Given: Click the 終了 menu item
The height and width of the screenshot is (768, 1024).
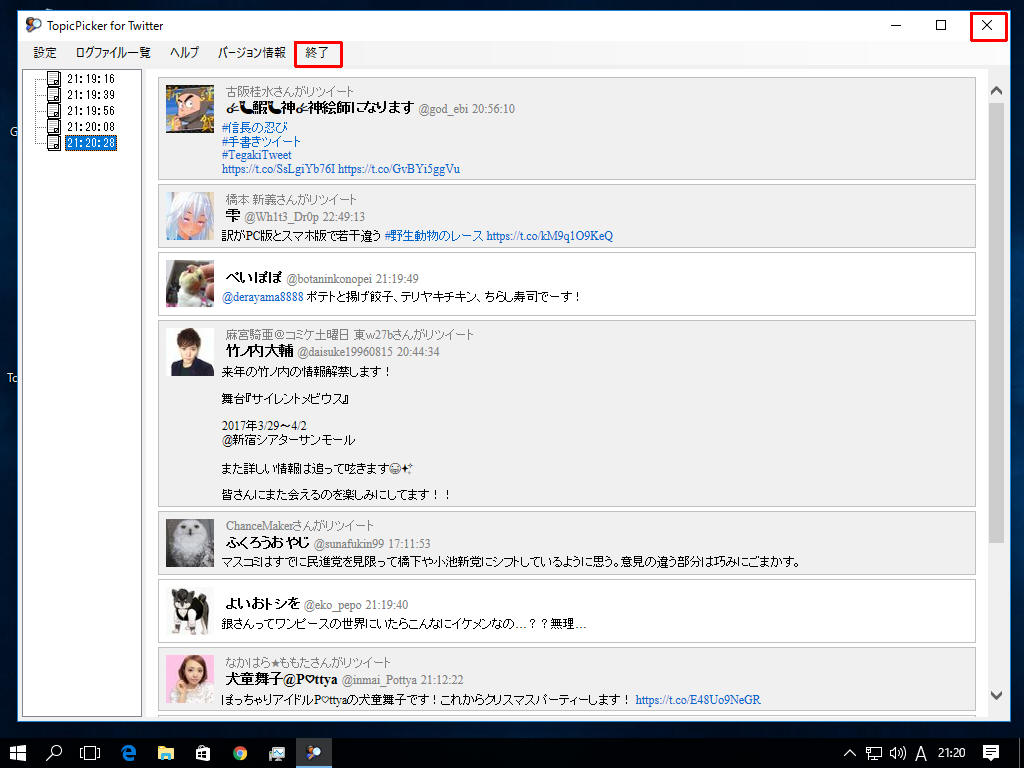Looking at the screenshot, I should click(x=317, y=53).
